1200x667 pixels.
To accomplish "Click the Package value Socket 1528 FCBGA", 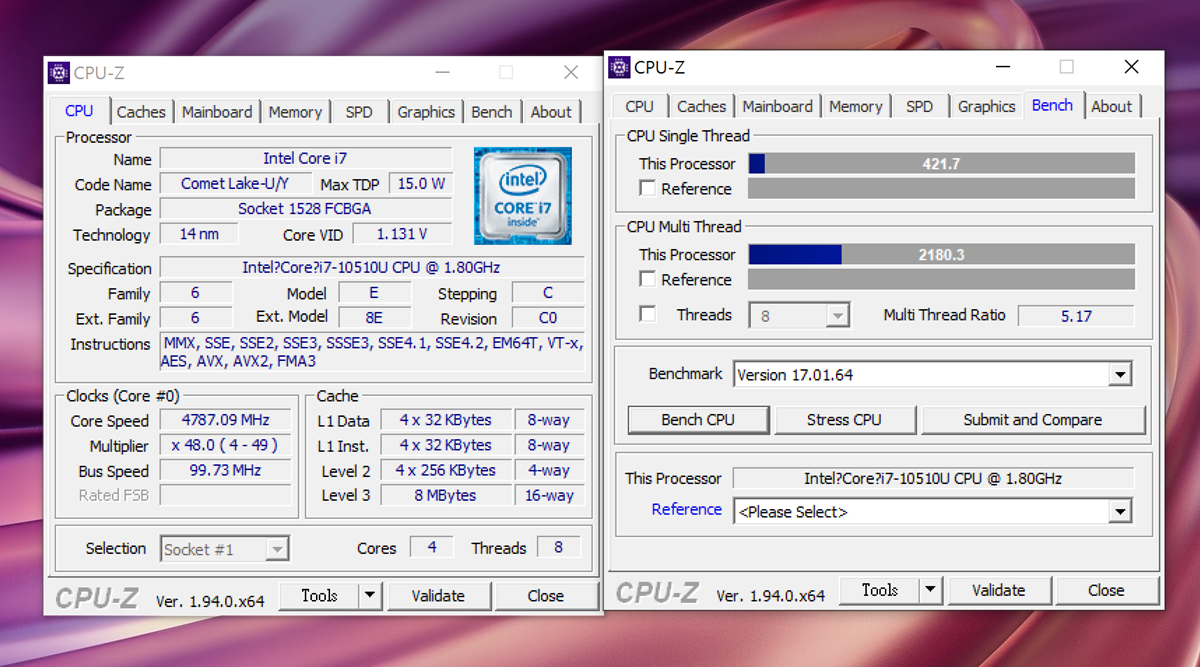I will tap(305, 209).
